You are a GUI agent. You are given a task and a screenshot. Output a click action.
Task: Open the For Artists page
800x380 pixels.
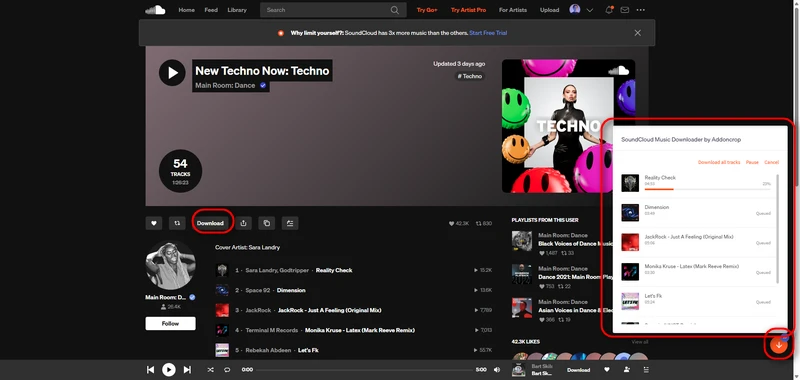point(513,10)
